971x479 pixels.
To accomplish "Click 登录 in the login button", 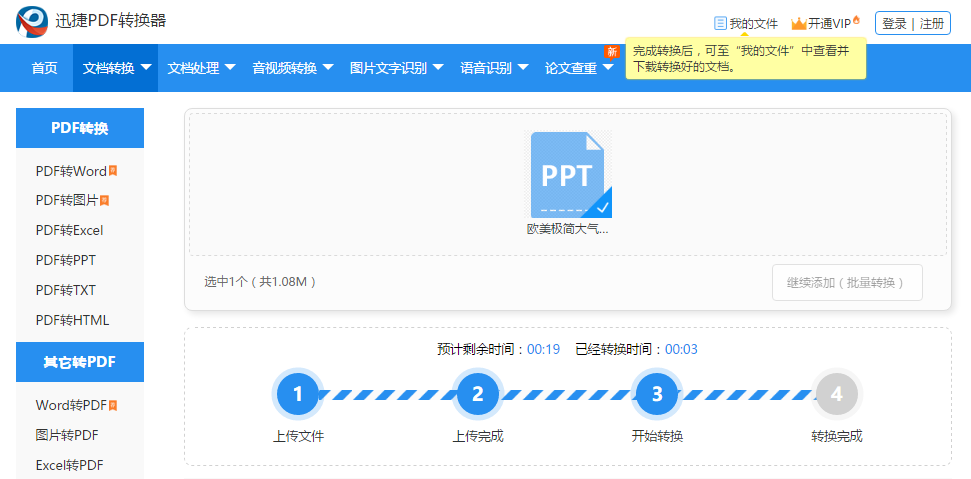I will point(894,24).
